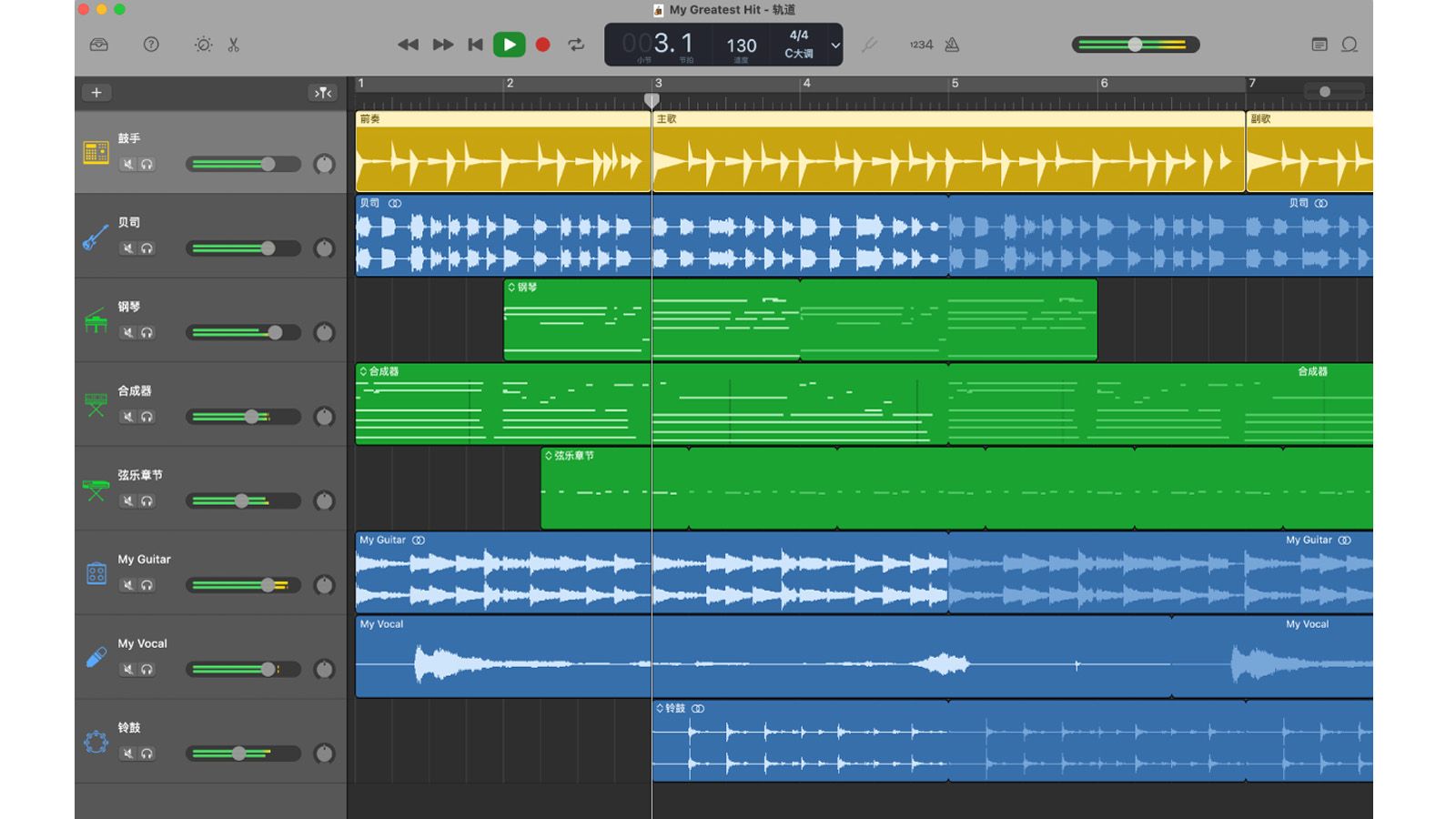This screenshot has height=819, width=1456.
Task: Select the microphone icon of My Vocal track
Action: pos(96,657)
